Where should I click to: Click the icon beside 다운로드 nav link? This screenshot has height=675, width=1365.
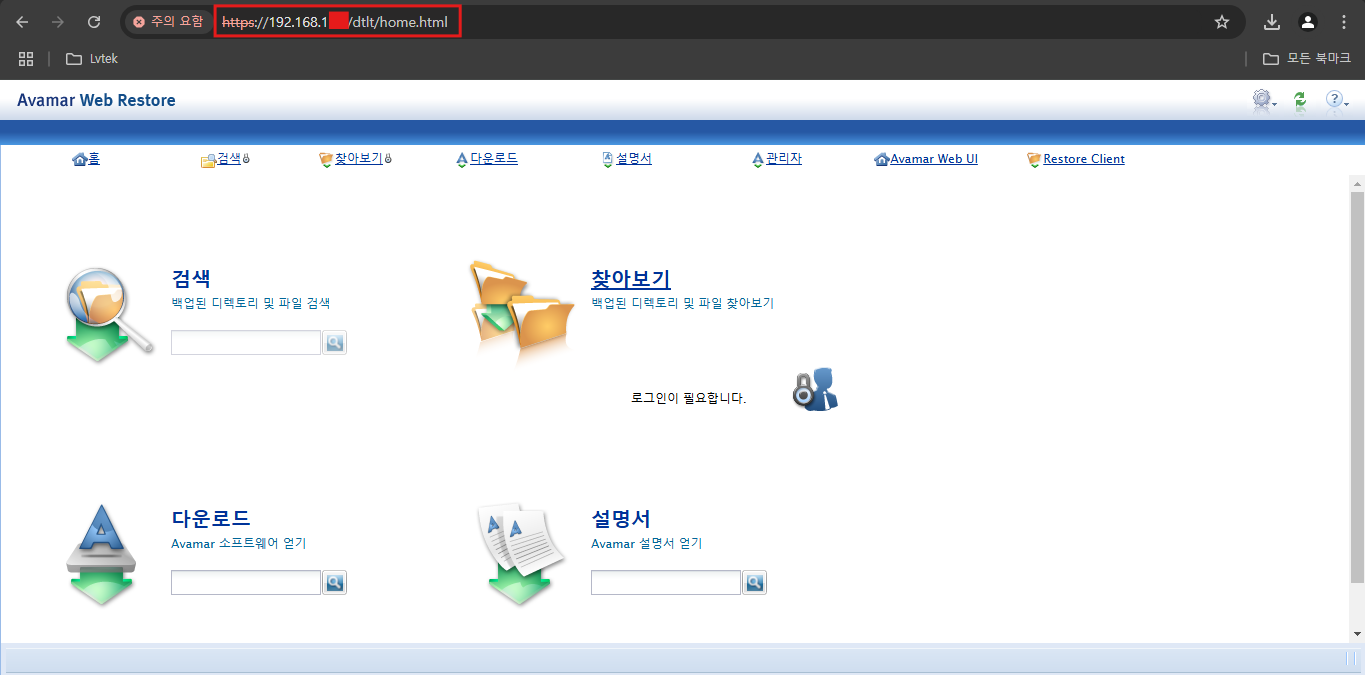click(462, 160)
